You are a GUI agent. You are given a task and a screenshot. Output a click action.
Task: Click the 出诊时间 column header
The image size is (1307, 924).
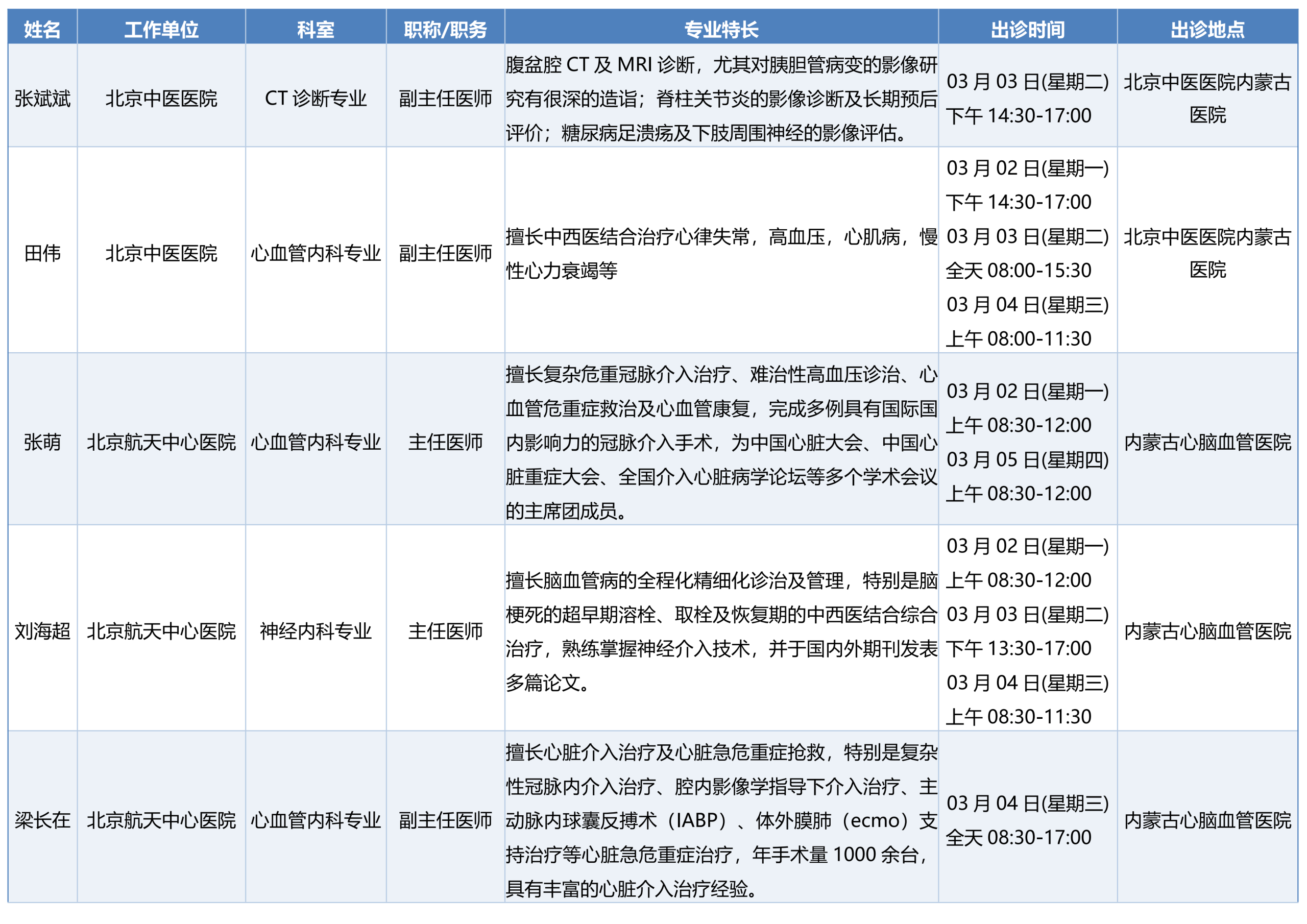[x=1027, y=29]
